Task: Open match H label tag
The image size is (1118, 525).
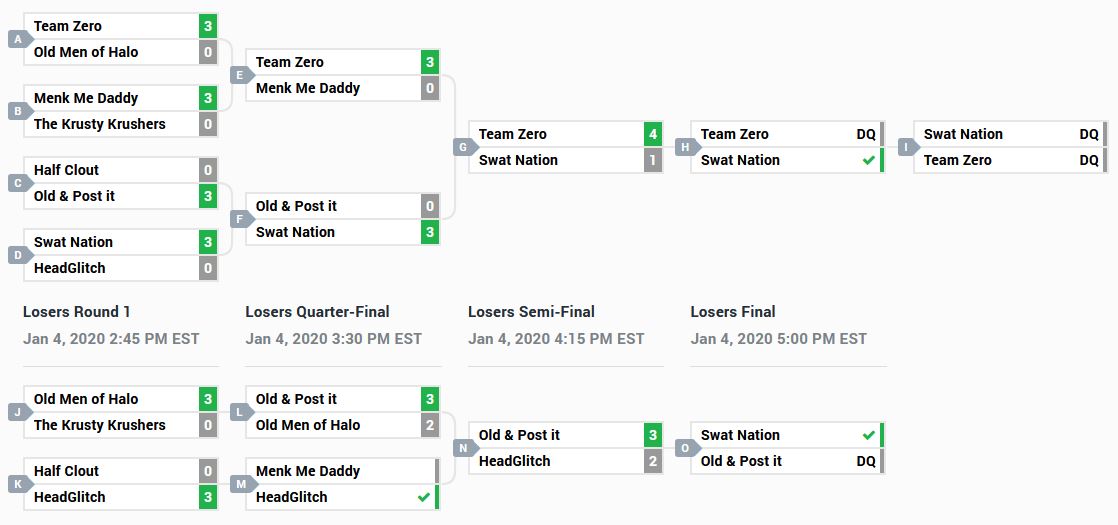Action: pyautogui.click(x=687, y=147)
